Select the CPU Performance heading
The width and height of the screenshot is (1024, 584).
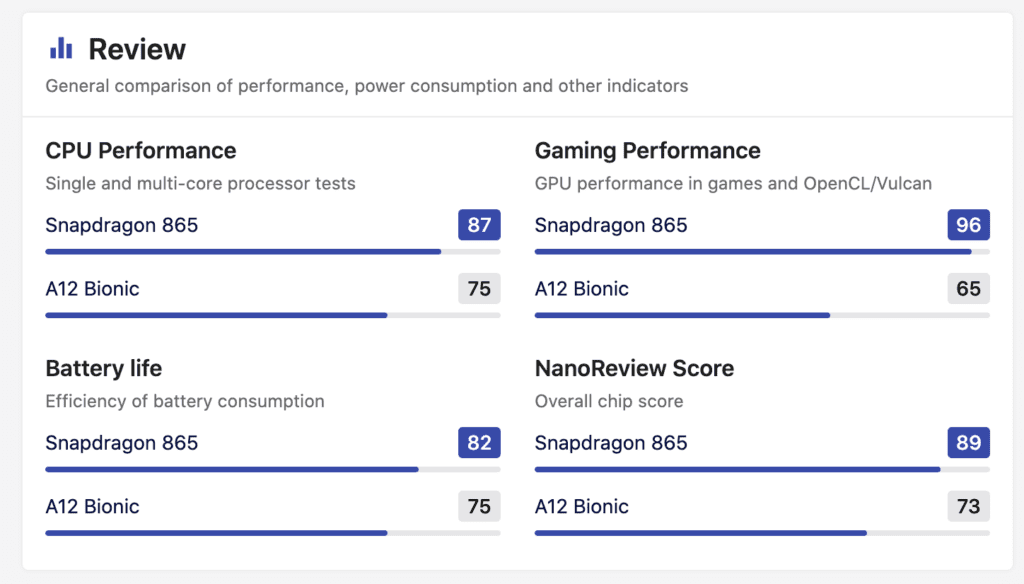(x=141, y=151)
